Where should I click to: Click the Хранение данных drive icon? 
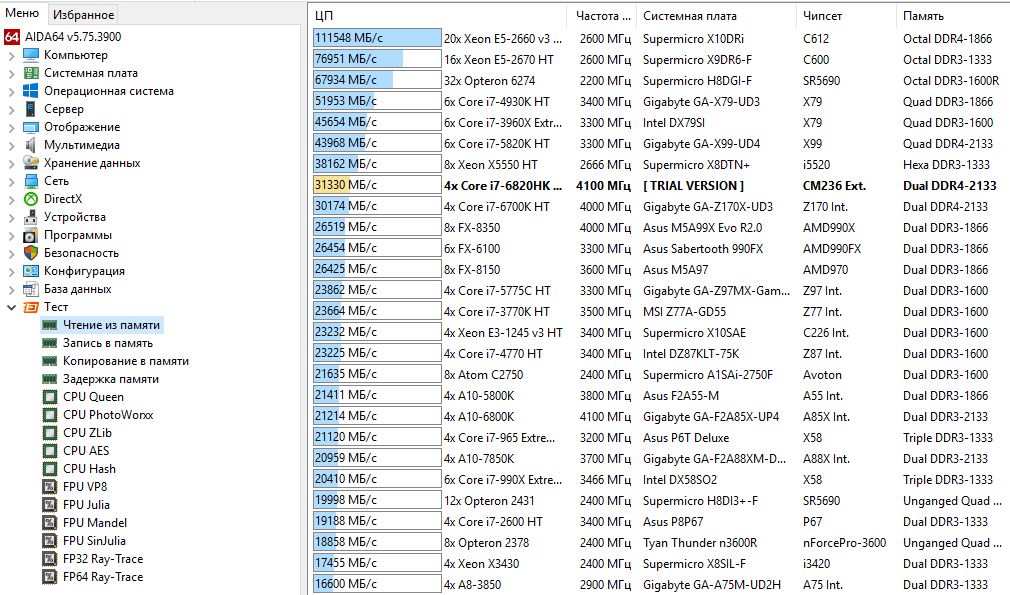click(31, 163)
